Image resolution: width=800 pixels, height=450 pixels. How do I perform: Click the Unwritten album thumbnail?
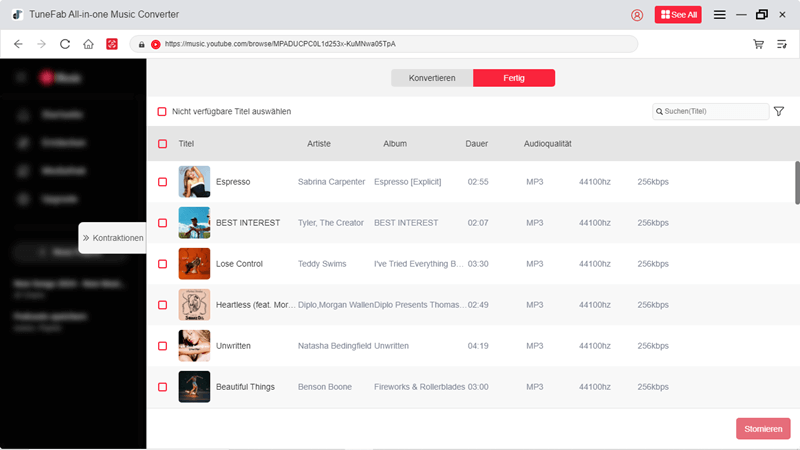[x=194, y=345]
